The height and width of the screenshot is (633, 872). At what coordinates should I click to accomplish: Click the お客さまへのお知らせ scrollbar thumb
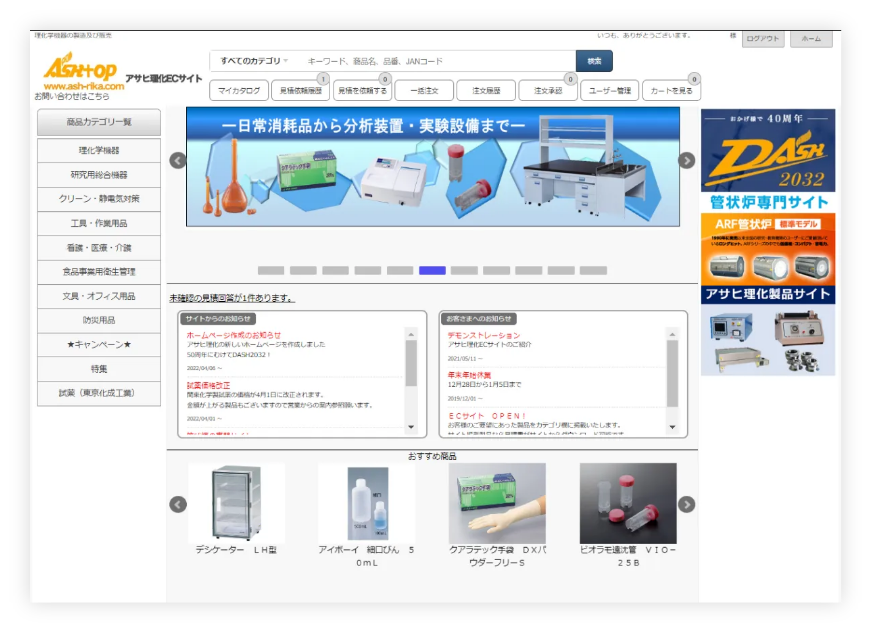pos(672,373)
